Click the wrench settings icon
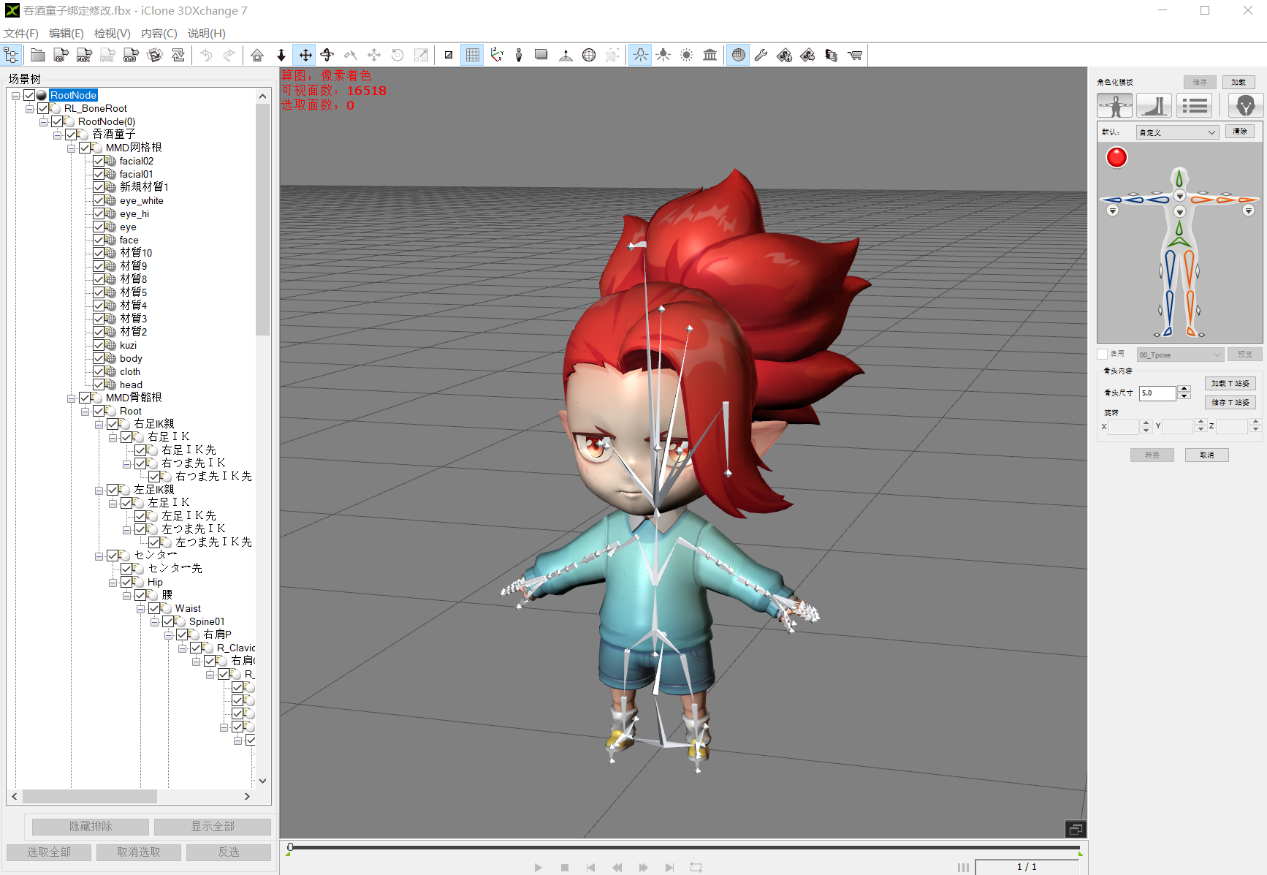The height and width of the screenshot is (875, 1267). point(761,55)
